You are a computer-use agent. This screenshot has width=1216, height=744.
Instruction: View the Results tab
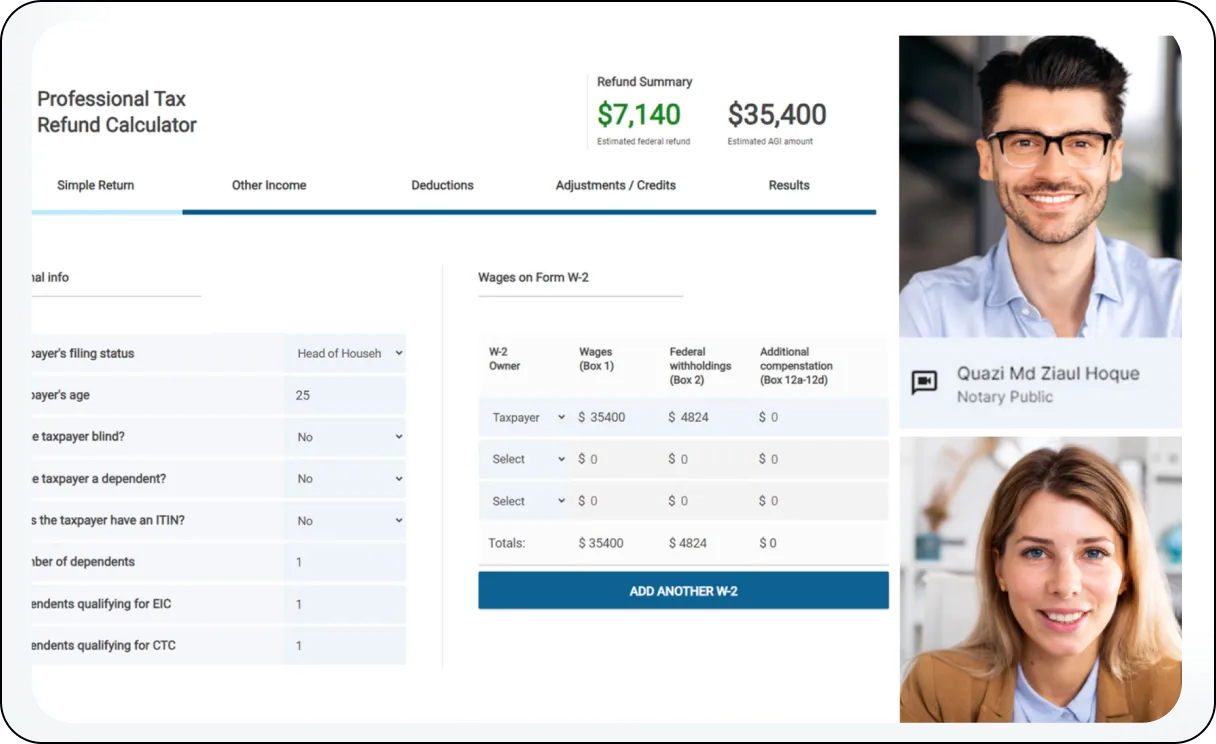[789, 185]
